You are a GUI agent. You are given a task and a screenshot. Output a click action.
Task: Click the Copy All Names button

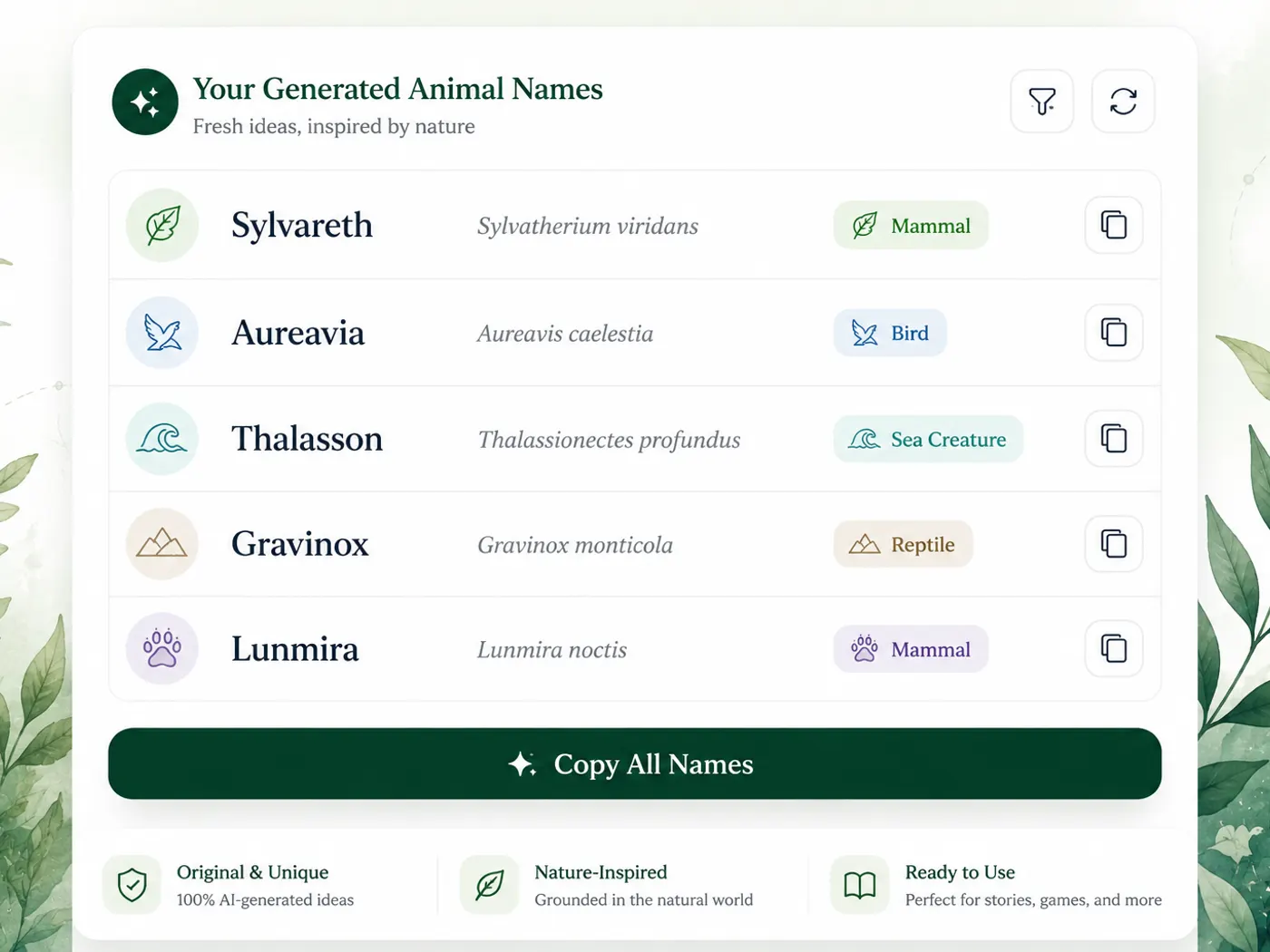point(635,763)
